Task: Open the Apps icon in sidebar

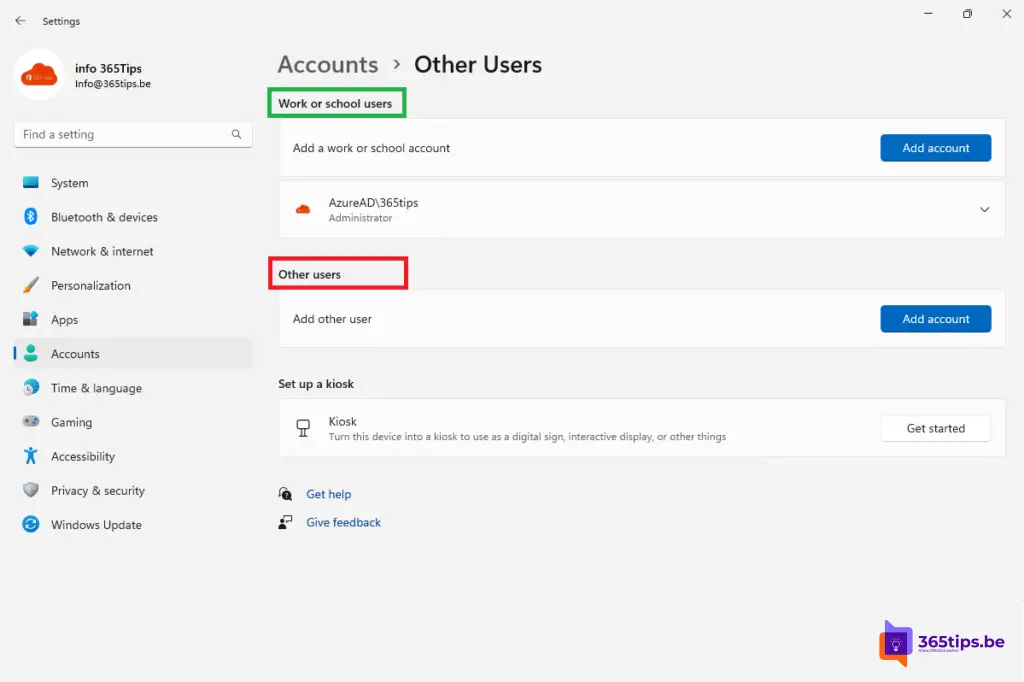Action: 31,320
